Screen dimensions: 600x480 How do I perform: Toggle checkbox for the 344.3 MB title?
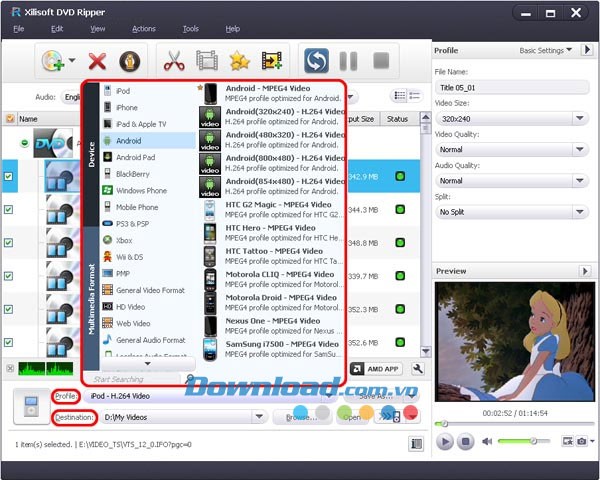8,209
